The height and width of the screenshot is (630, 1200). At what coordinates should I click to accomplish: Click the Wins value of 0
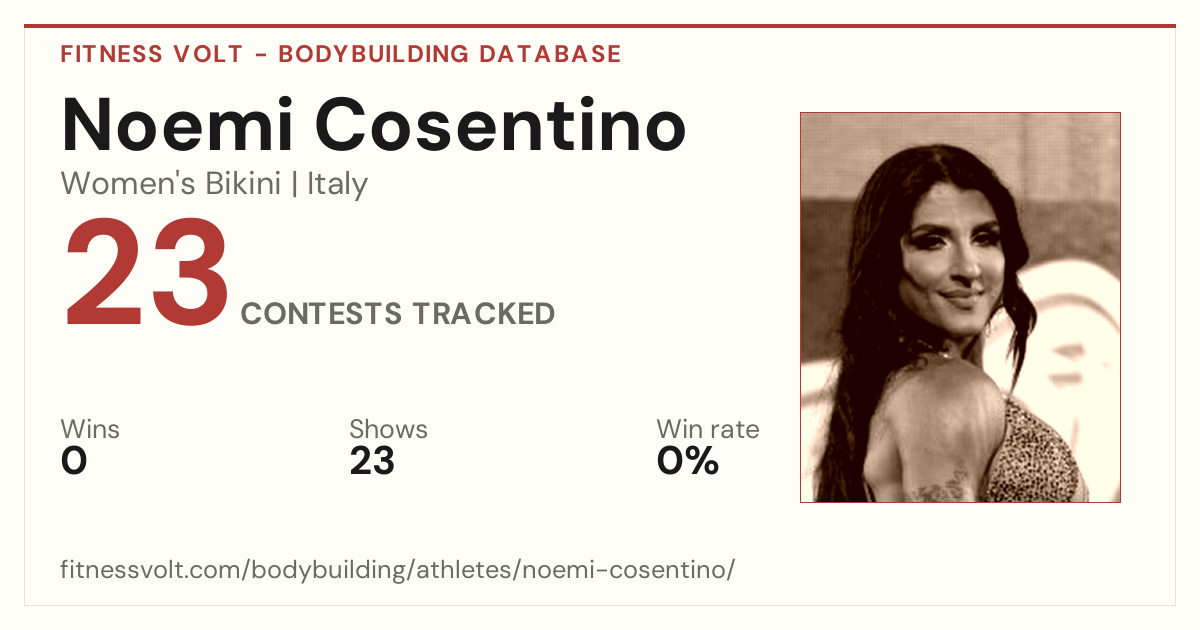[x=74, y=461]
